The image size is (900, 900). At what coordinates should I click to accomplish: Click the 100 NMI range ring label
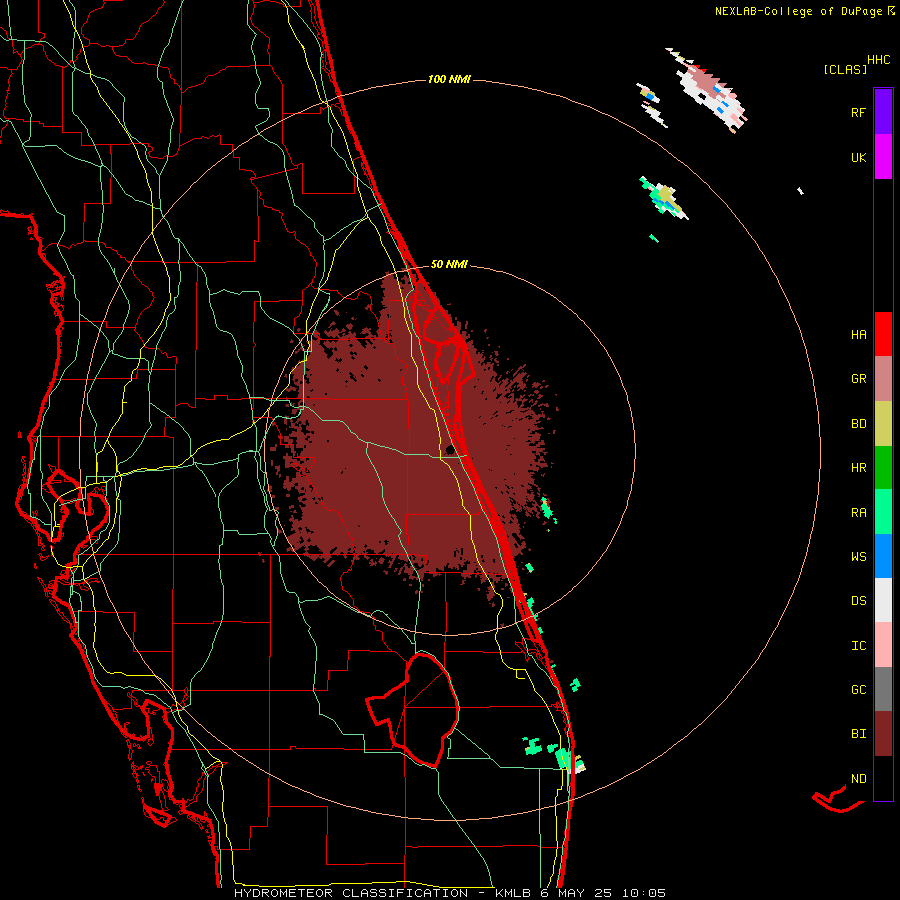coord(449,79)
